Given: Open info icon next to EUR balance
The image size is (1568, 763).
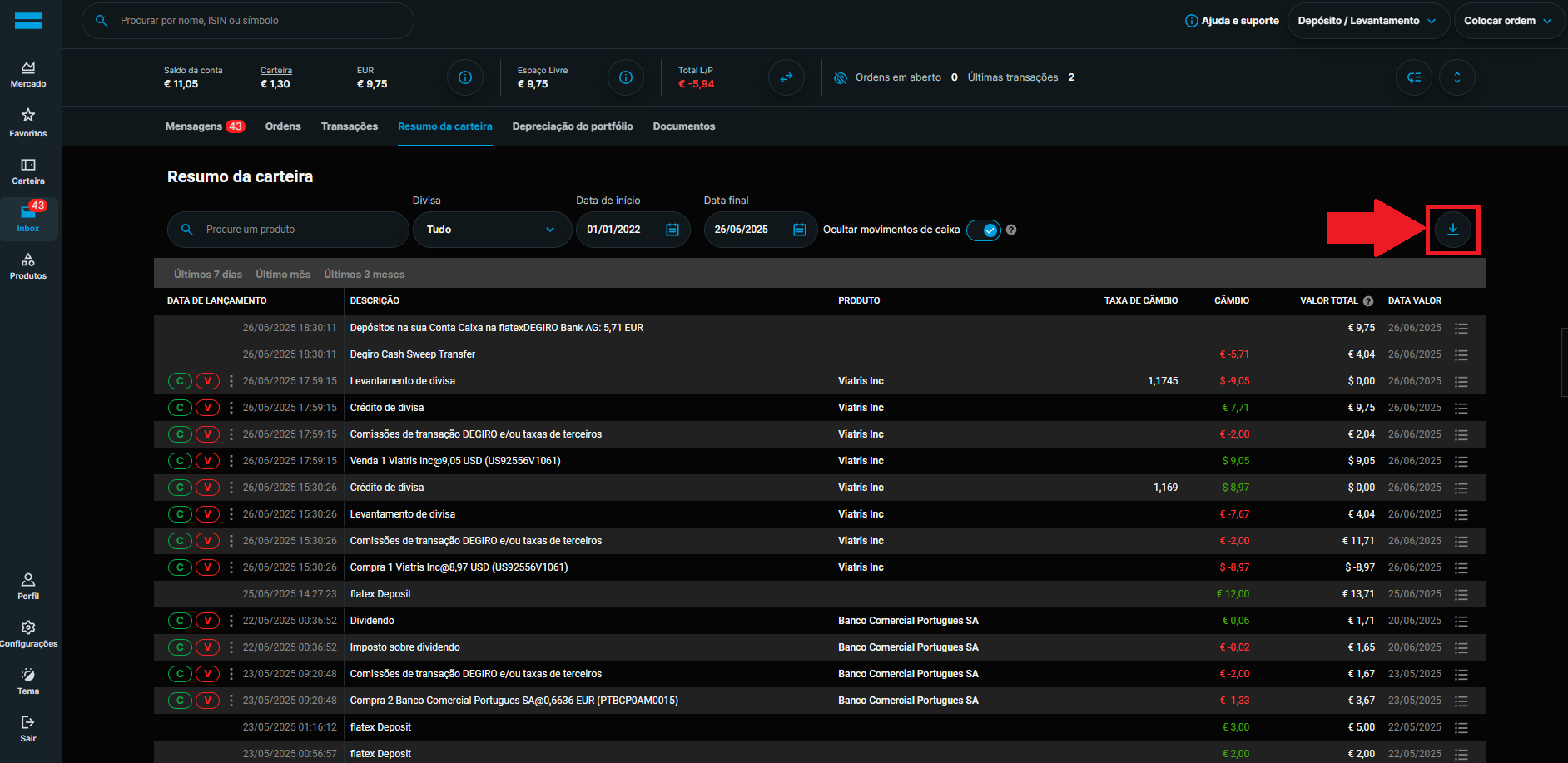Looking at the screenshot, I should tap(465, 77).
